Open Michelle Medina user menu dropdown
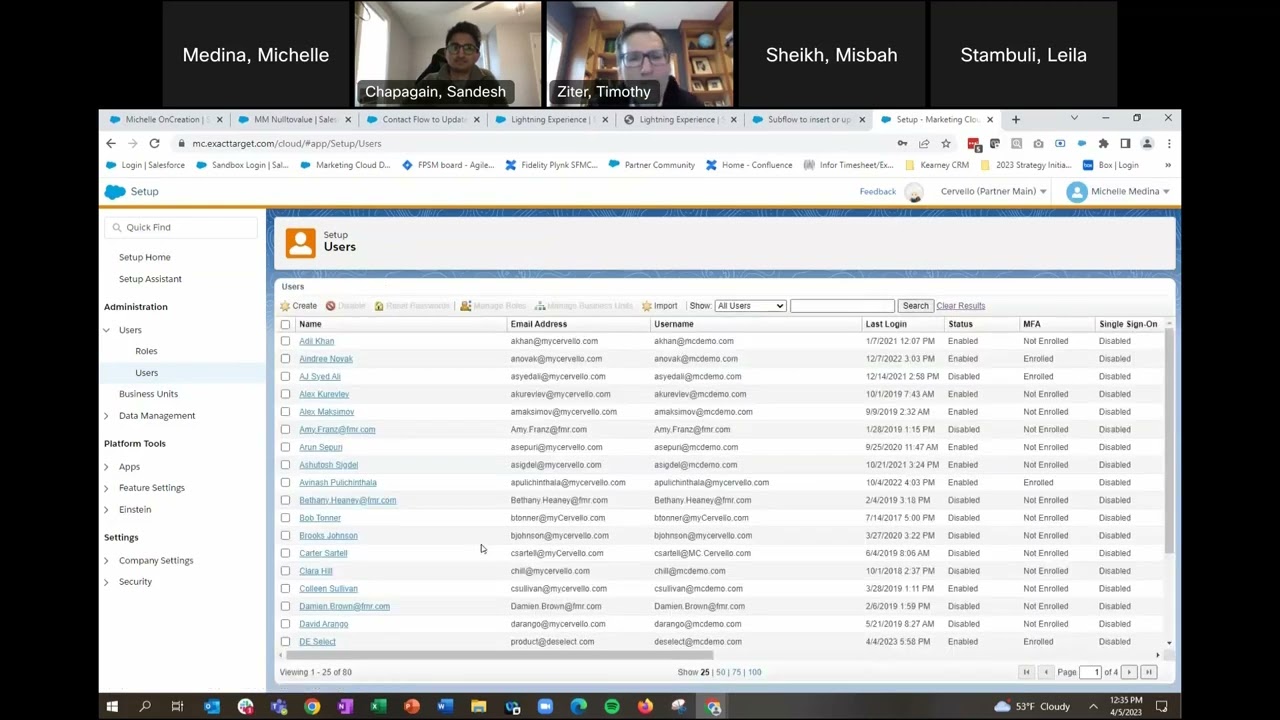This screenshot has width=1280, height=720. pos(1118,191)
